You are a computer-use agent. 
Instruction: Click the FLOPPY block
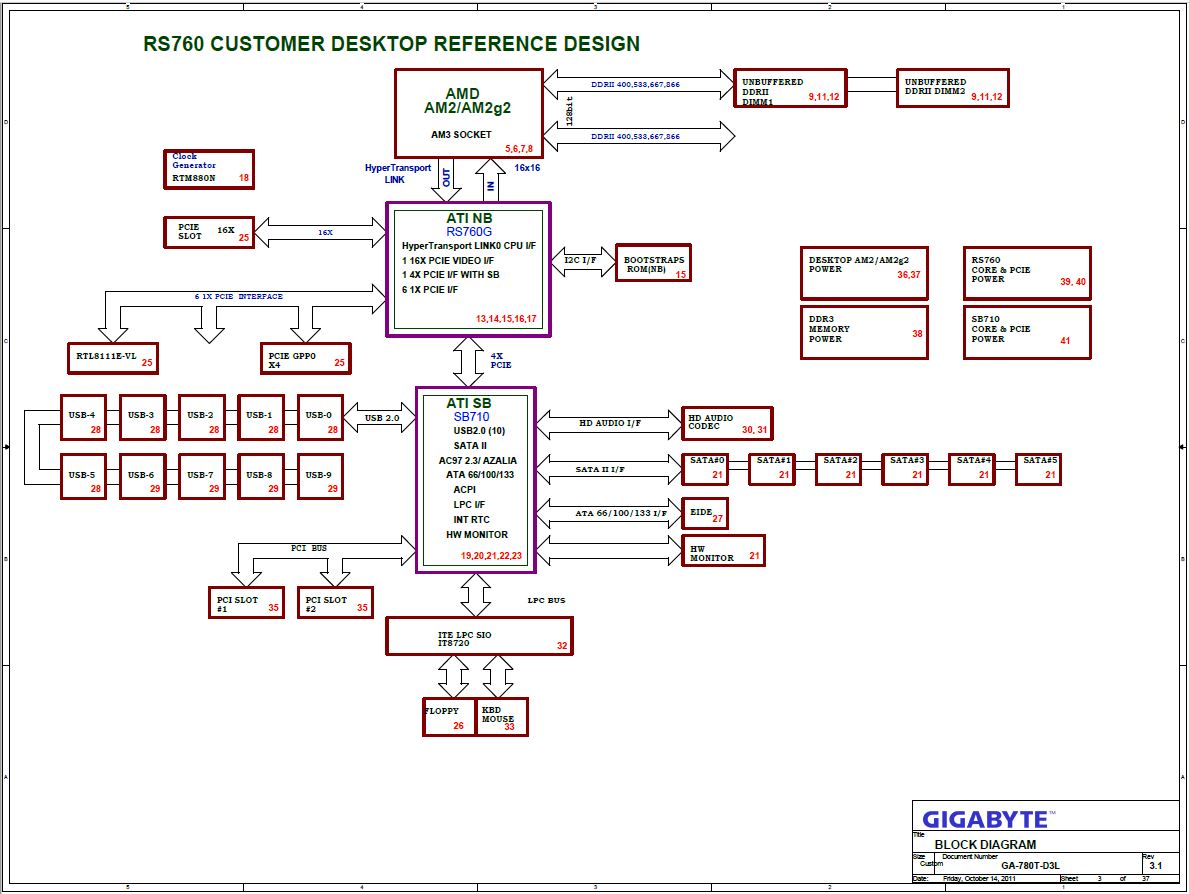[x=449, y=717]
